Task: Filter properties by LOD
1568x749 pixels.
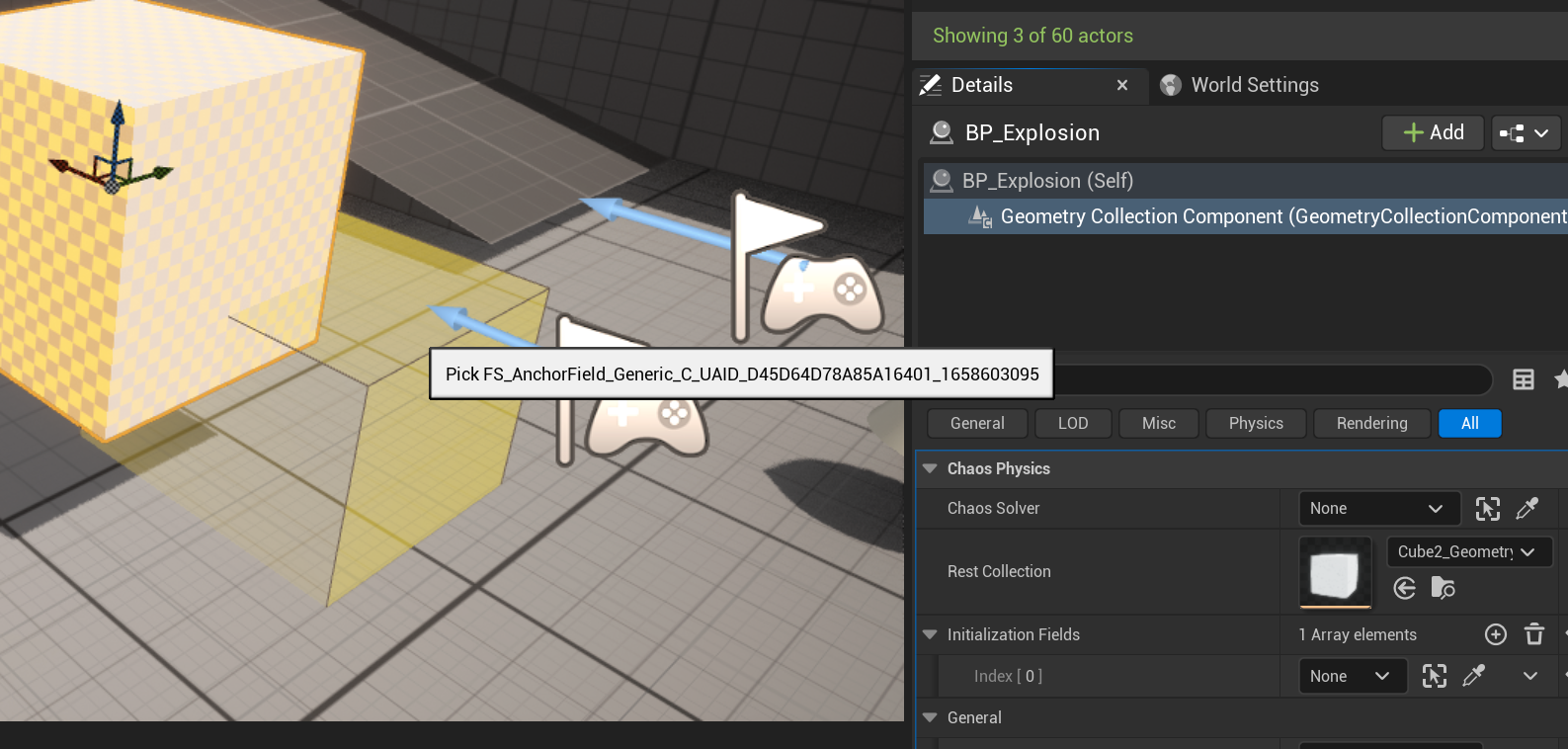Action: coord(1073,423)
